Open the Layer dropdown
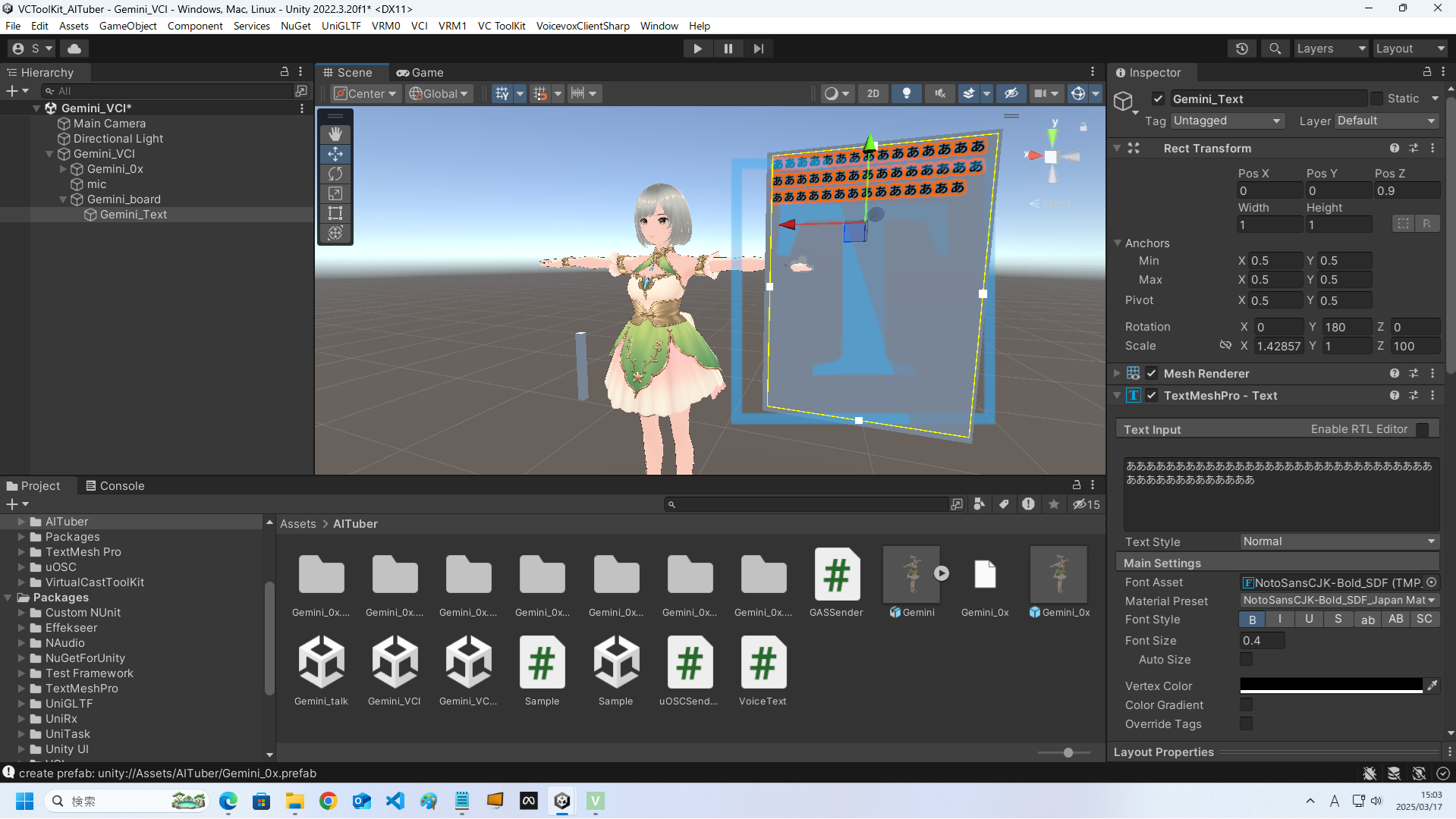 click(x=1386, y=121)
